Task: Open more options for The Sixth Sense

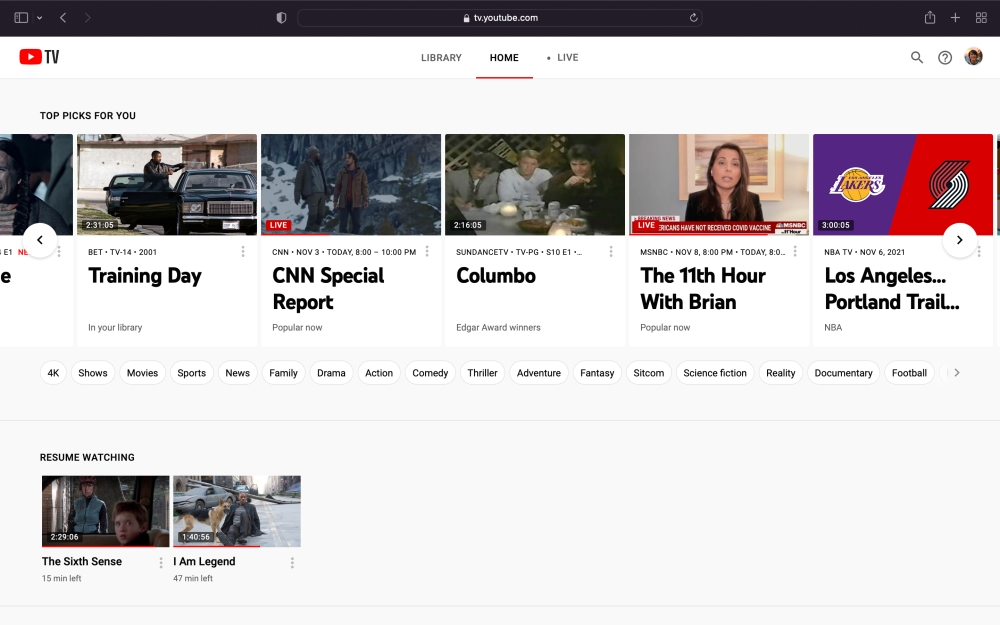Action: [161, 563]
